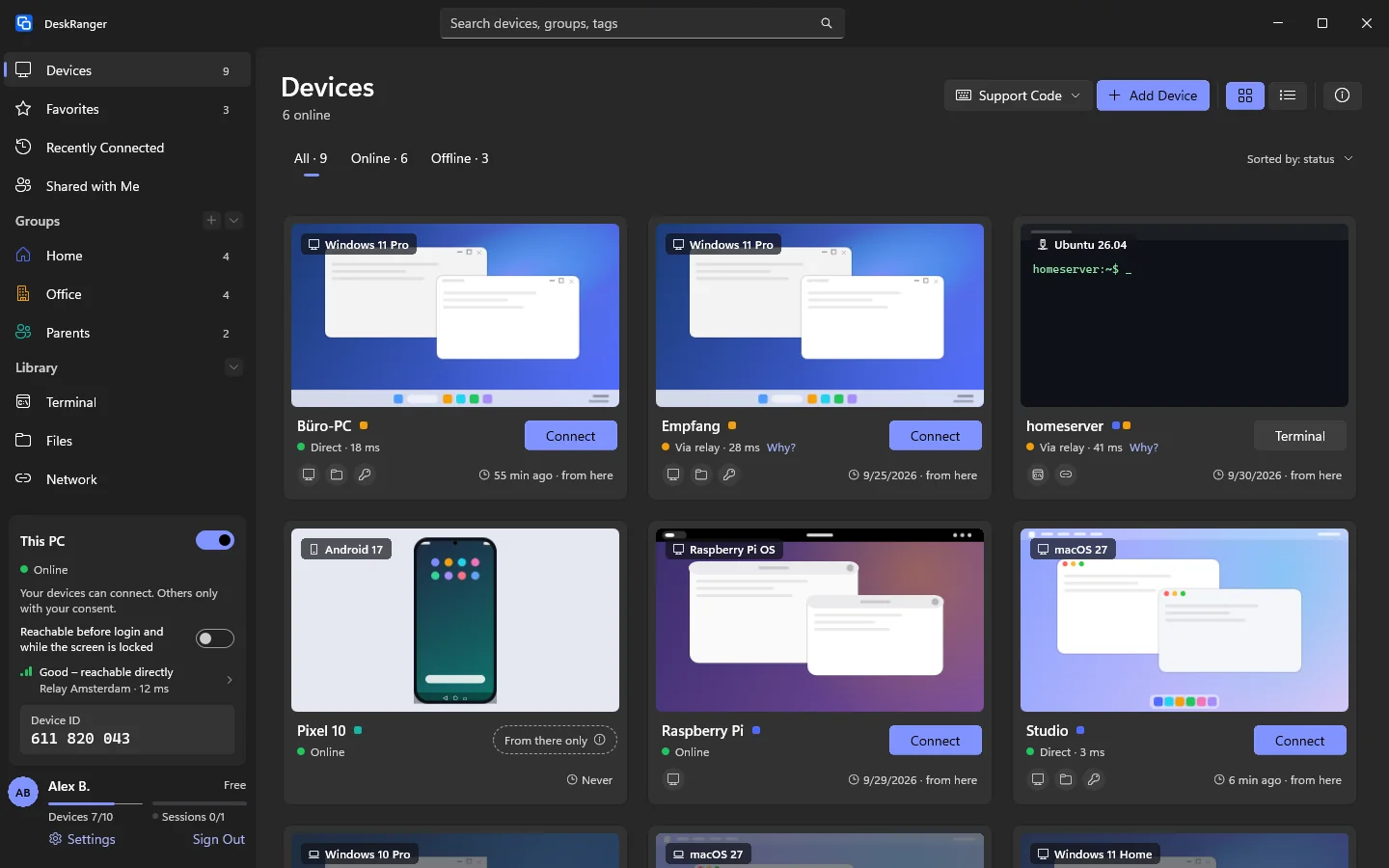Viewport: 1389px width, 868px height.
Task: Click the folder icon on Empfang card
Action: [701, 475]
